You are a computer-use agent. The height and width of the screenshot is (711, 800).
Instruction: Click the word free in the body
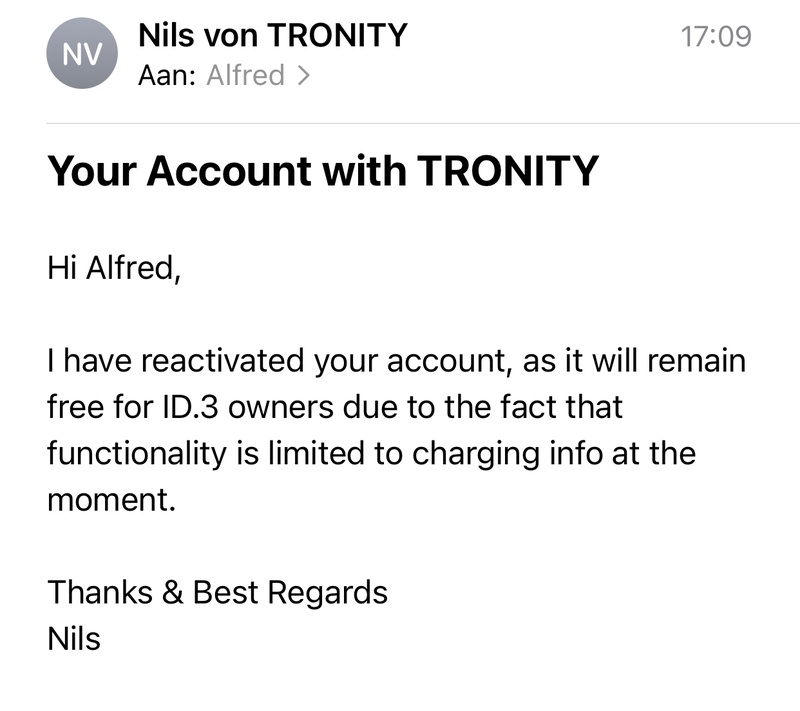click(74, 407)
